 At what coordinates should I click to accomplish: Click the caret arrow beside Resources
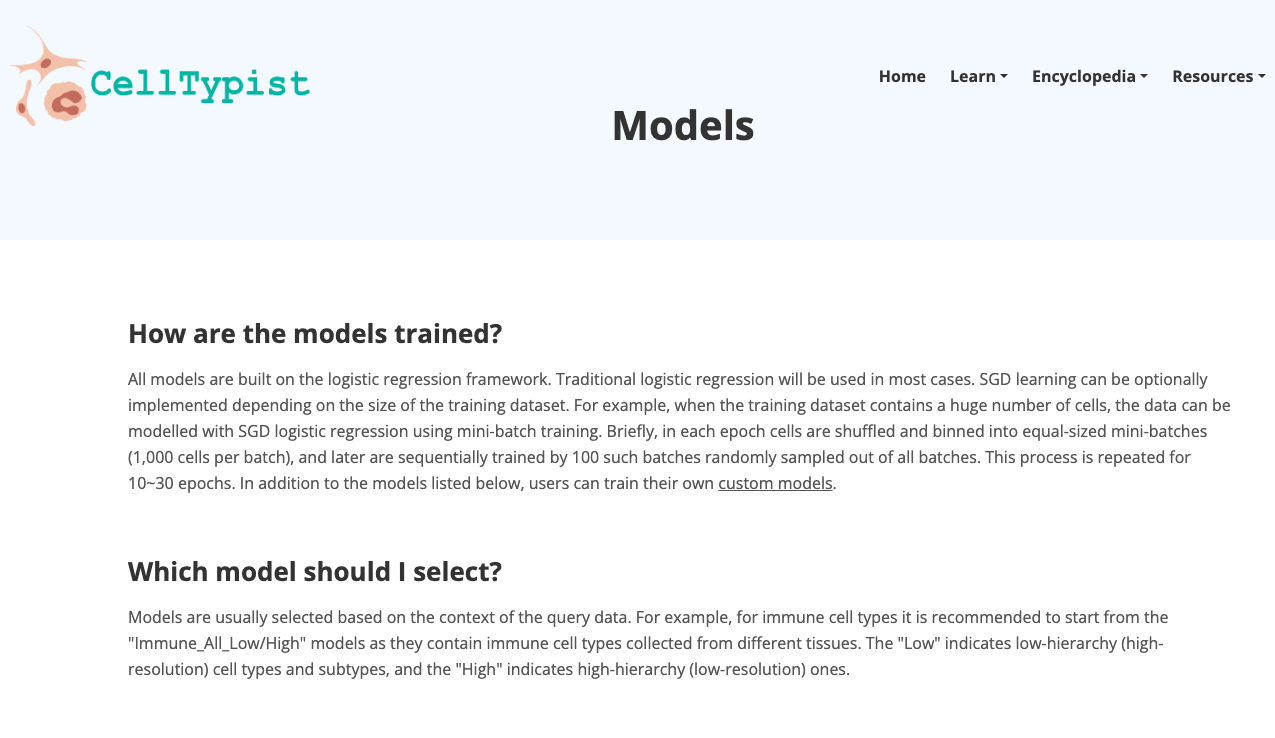(1262, 77)
